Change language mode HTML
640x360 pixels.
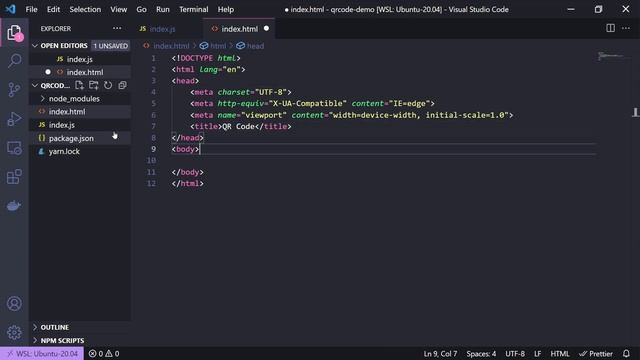(x=560, y=353)
